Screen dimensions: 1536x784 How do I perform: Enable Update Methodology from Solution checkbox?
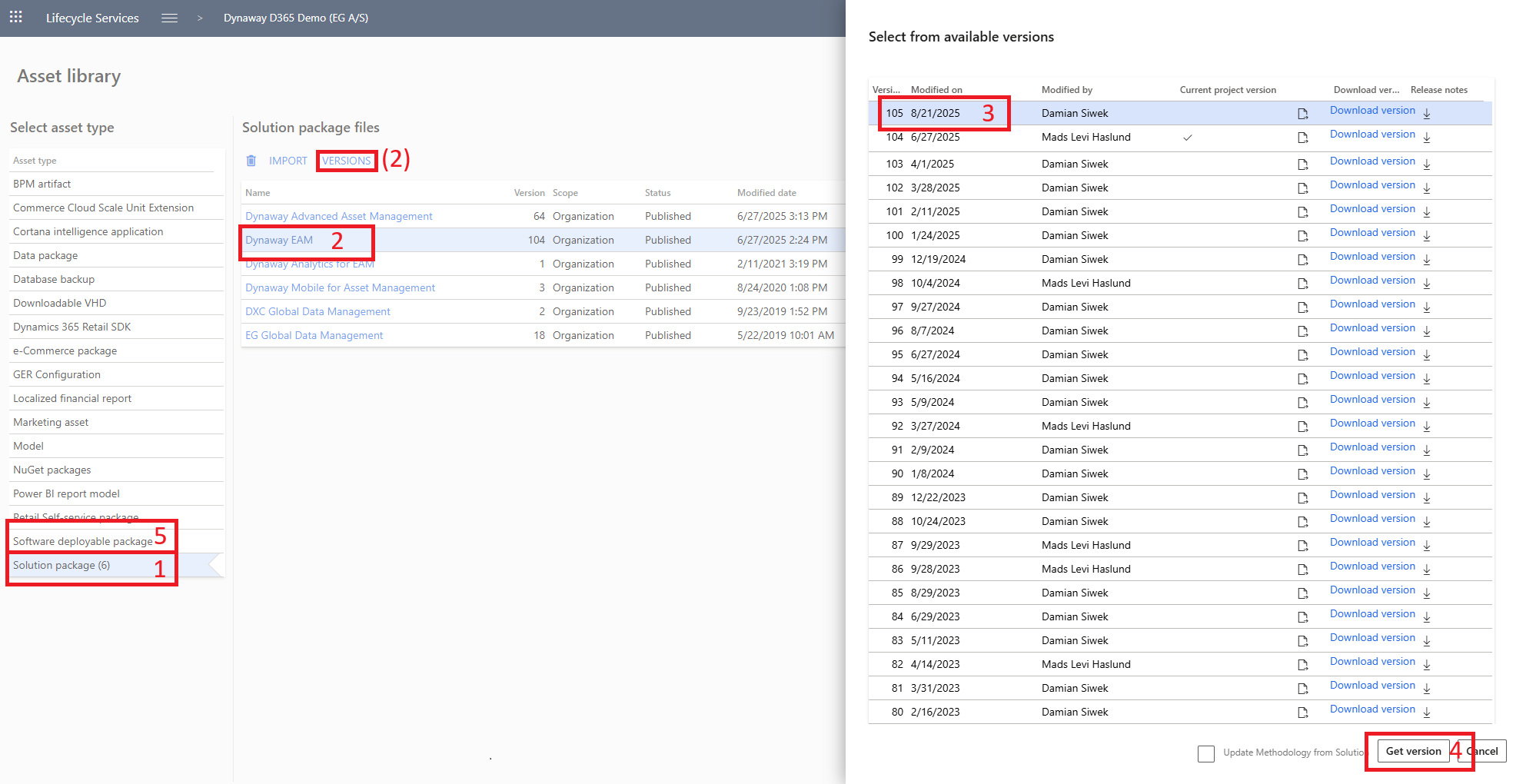point(1205,753)
